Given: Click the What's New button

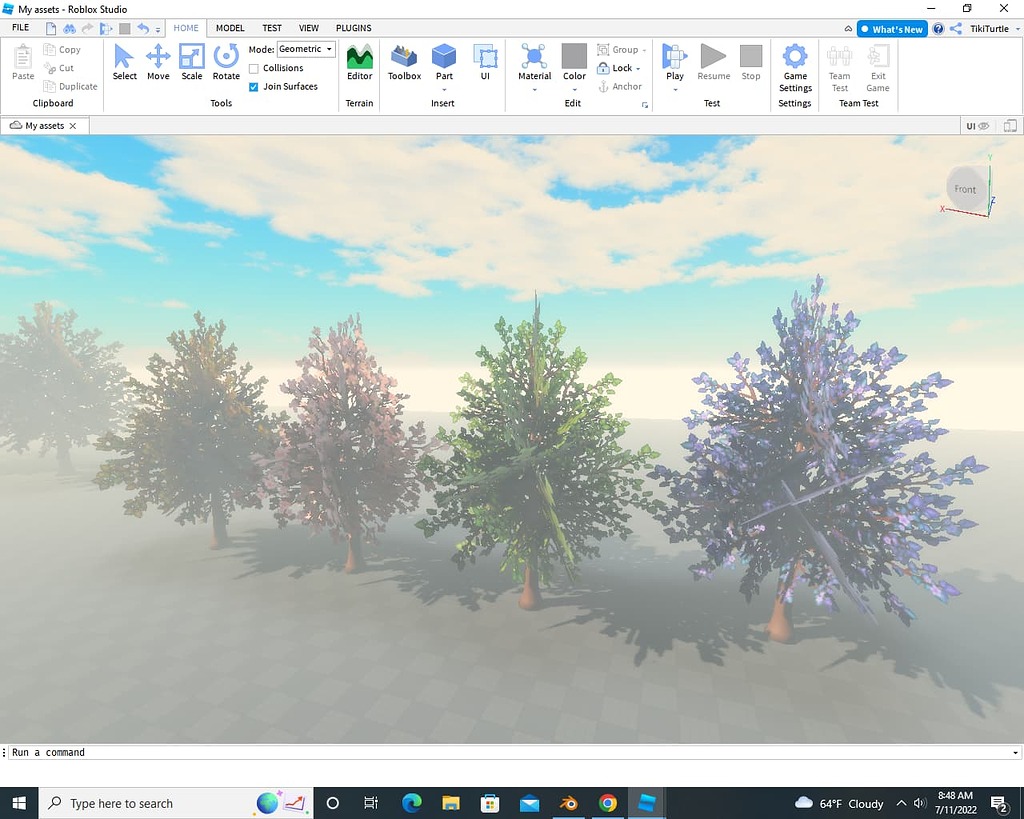Looking at the screenshot, I should (x=891, y=28).
